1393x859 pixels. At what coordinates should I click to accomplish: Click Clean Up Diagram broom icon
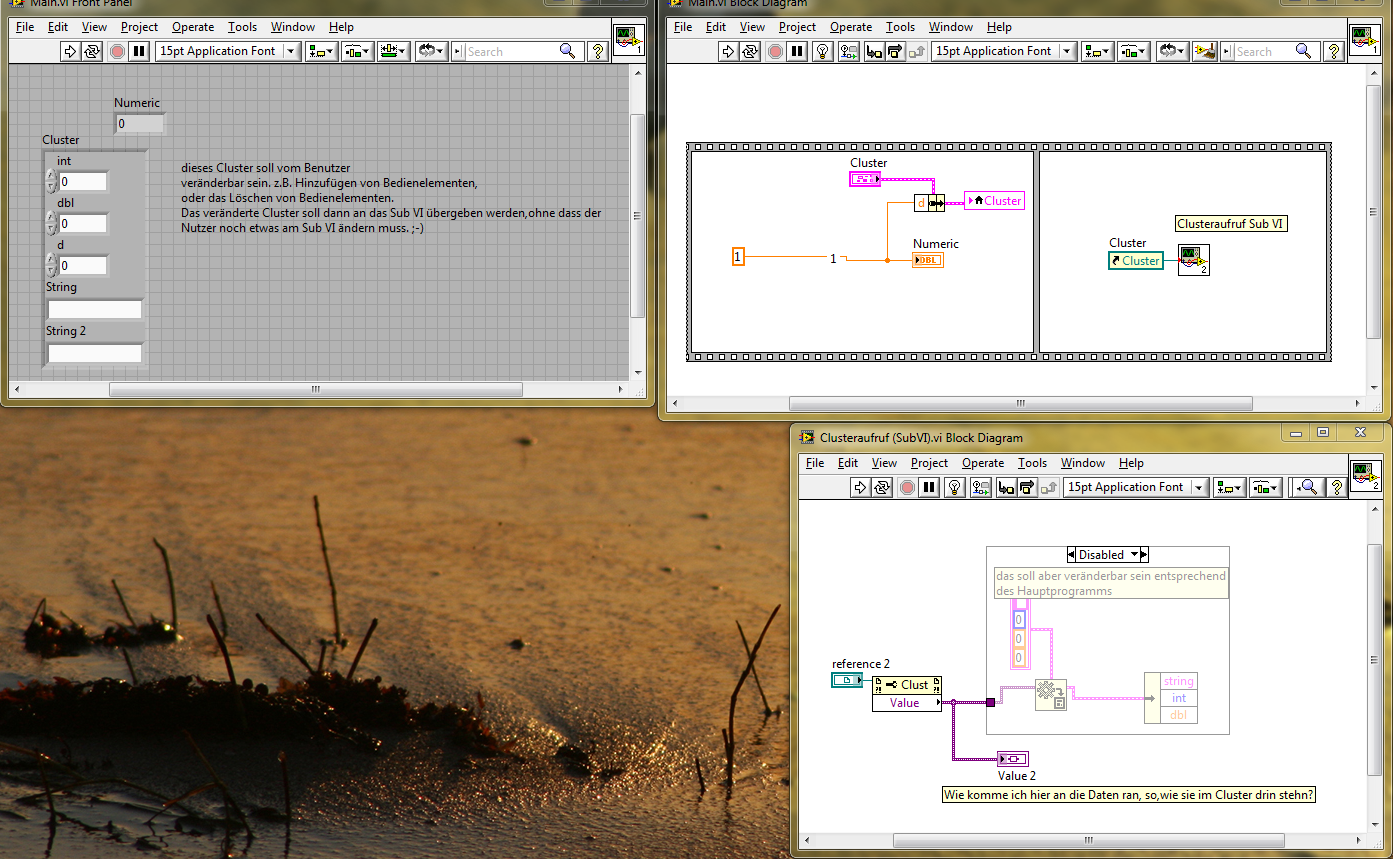tap(1205, 51)
